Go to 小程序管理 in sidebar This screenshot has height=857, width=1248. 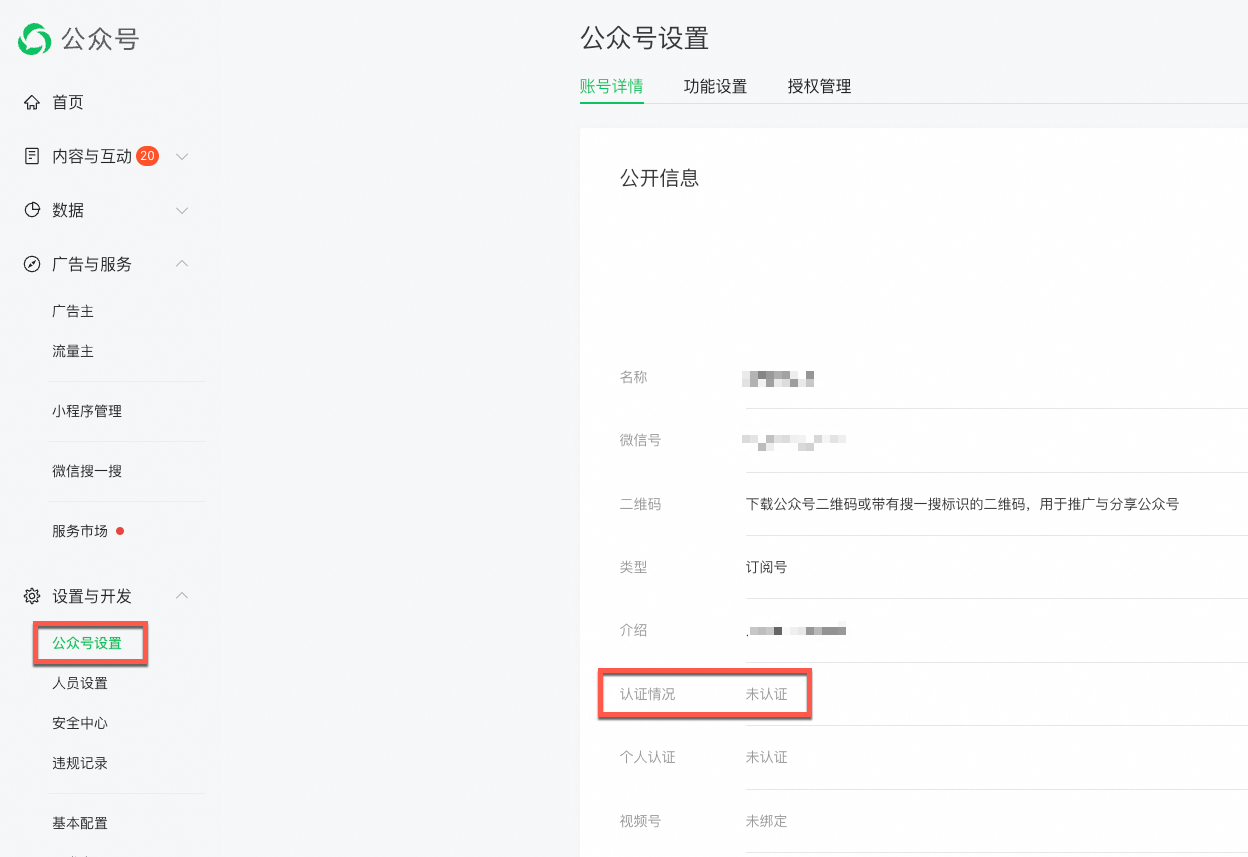coord(87,411)
